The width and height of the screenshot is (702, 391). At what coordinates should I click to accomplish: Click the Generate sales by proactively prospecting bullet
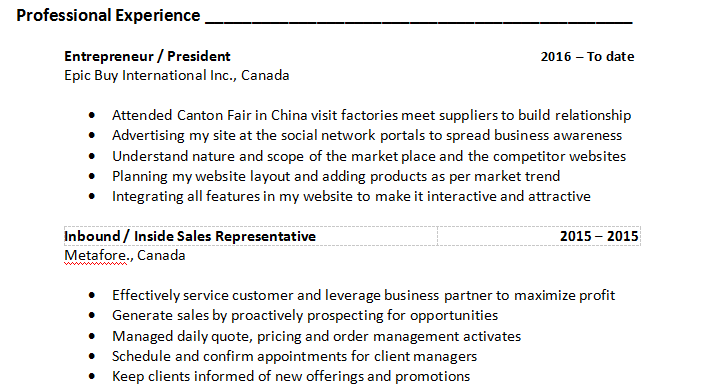[304, 316]
